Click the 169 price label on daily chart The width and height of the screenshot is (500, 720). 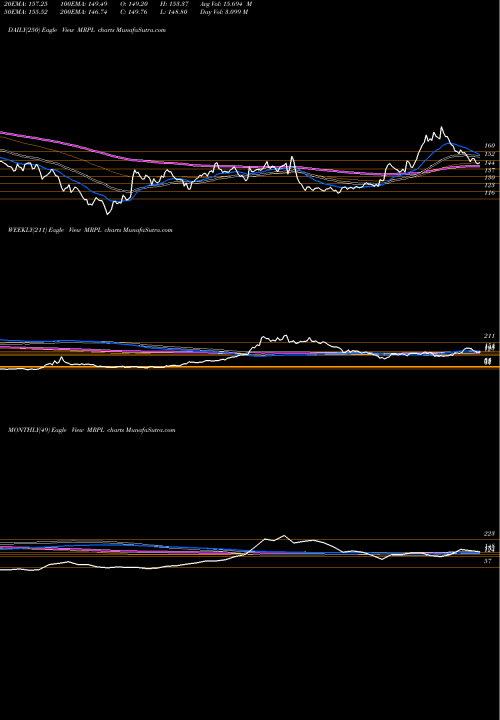pyautogui.click(x=489, y=145)
